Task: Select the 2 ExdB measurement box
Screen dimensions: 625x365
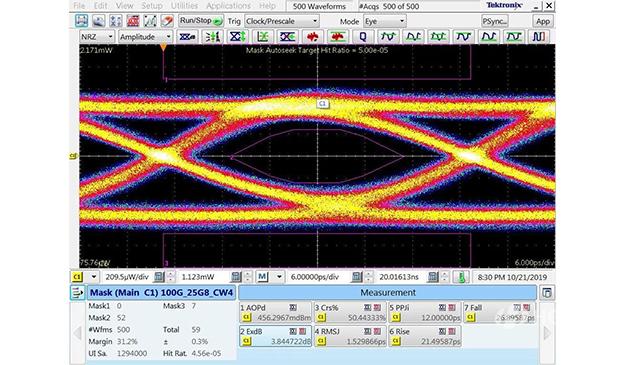Action: click(x=275, y=336)
